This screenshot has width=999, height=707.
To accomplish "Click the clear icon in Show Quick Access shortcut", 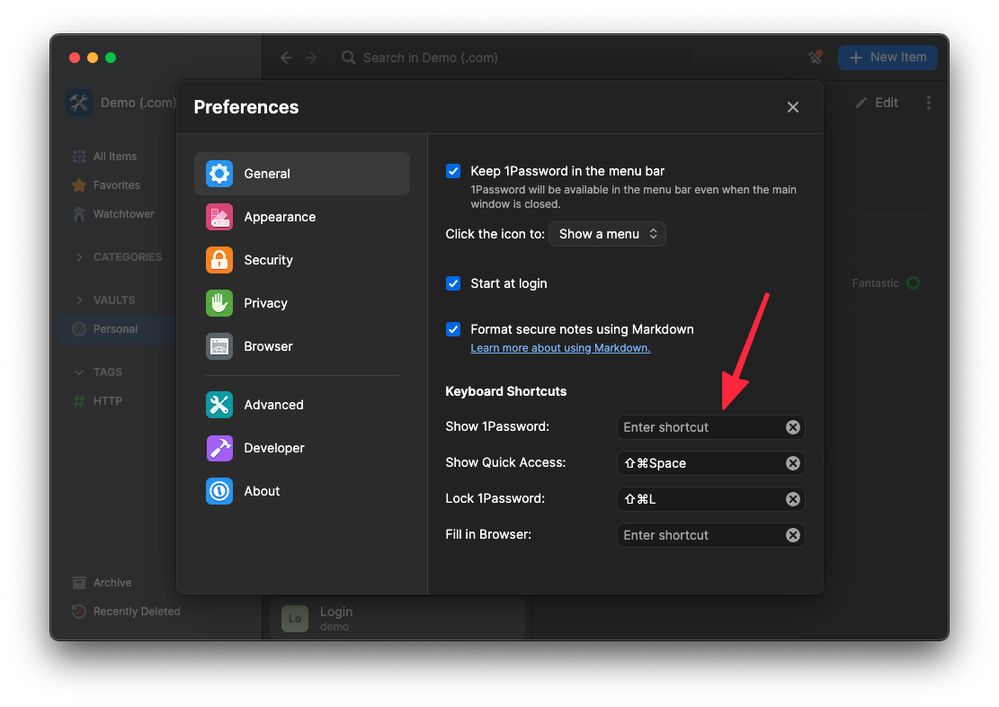I will (x=792, y=463).
